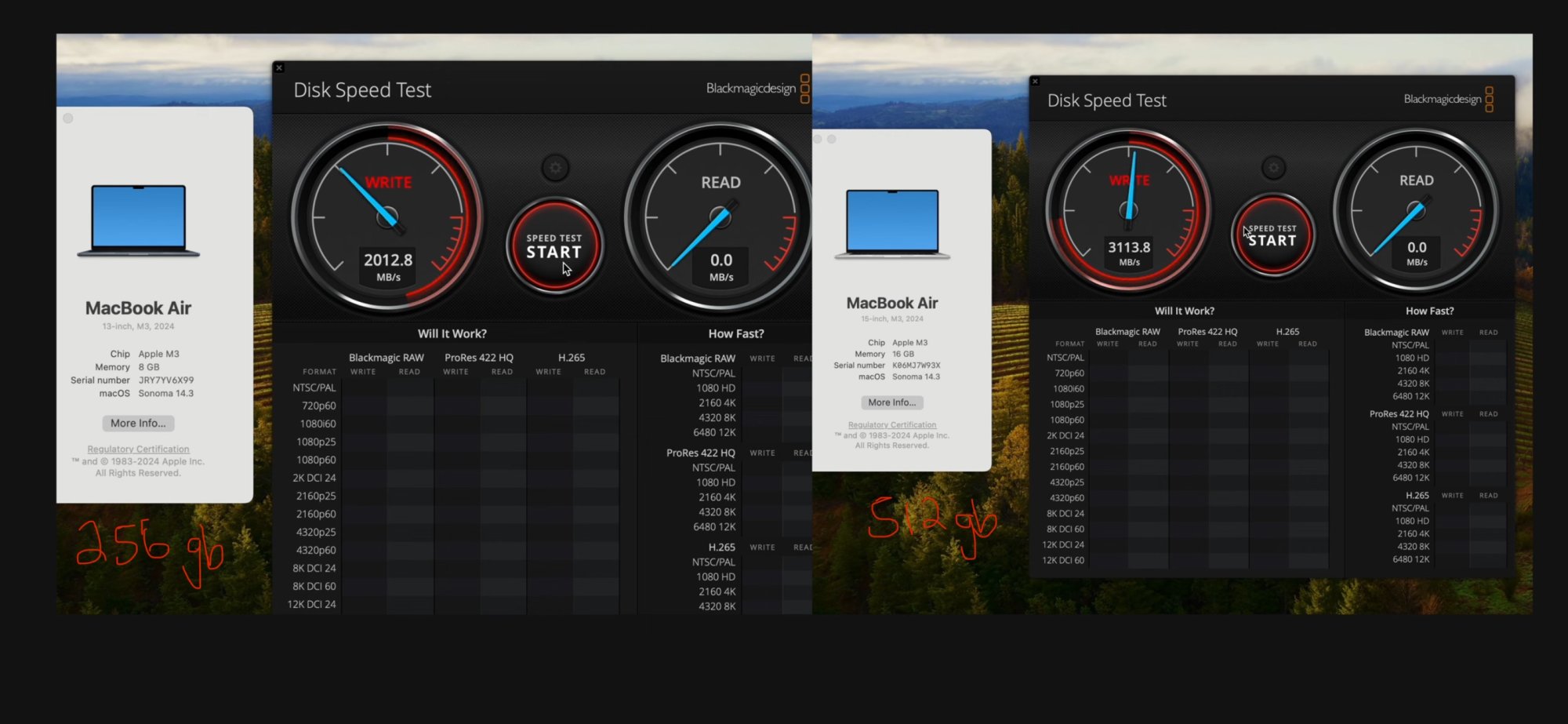
Task: Click 4320 8K under H.265 in 3113.8 window How Fast
Action: tap(1413, 547)
